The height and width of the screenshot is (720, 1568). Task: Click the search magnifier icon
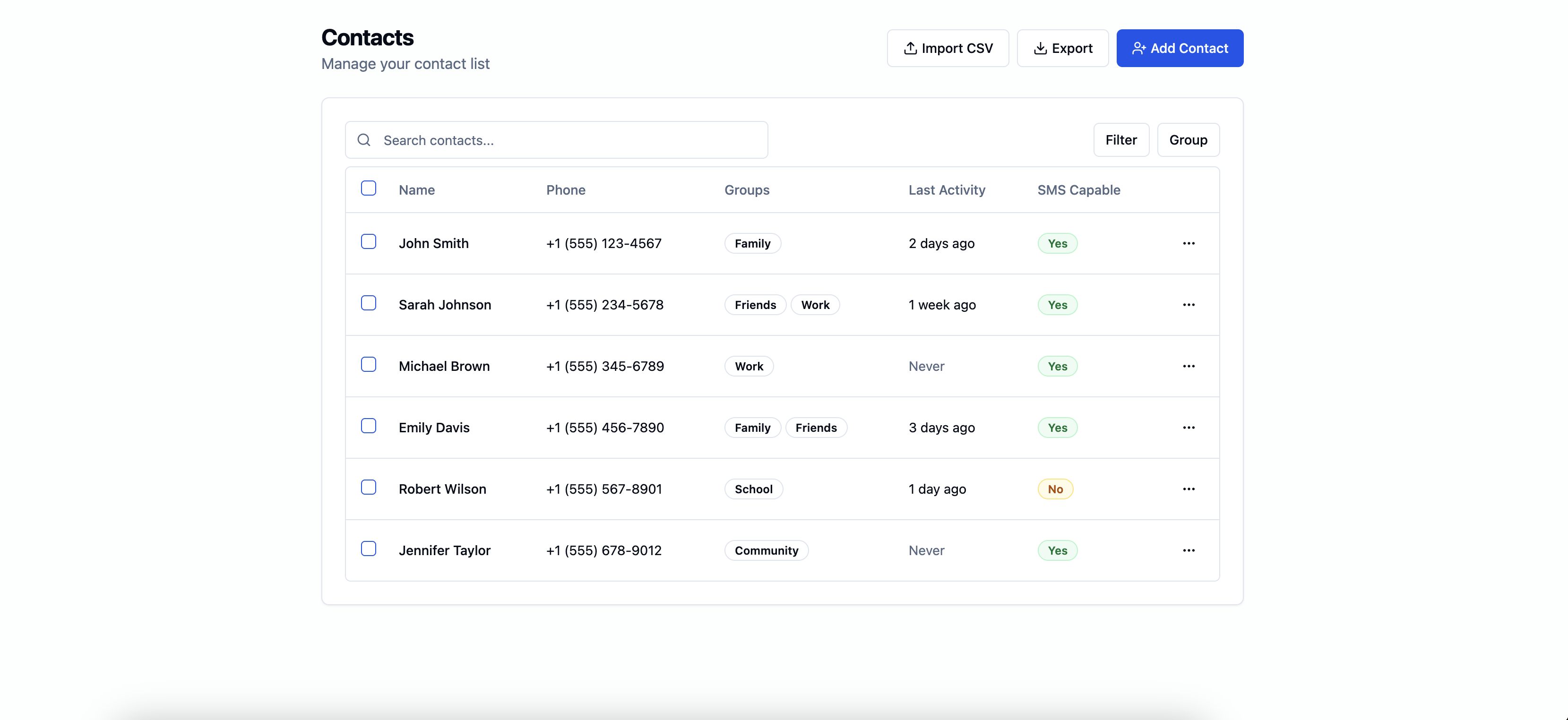[x=364, y=140]
